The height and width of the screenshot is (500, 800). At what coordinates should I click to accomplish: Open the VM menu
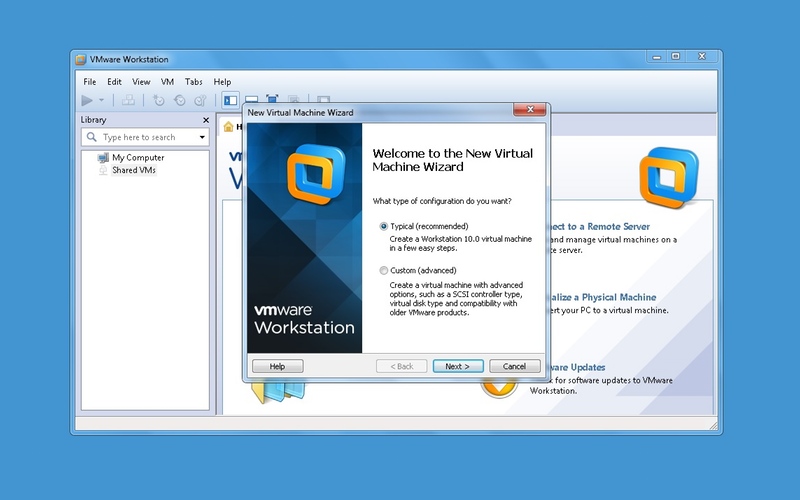click(167, 82)
